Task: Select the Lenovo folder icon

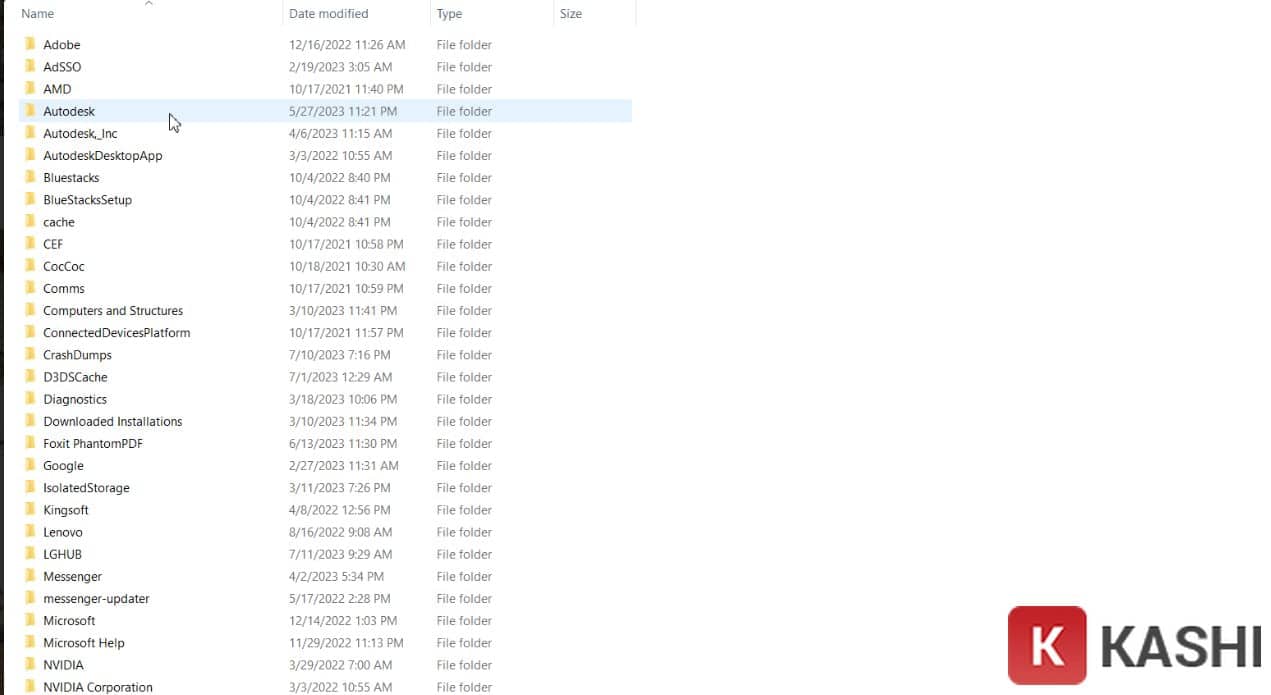Action: [x=30, y=532]
